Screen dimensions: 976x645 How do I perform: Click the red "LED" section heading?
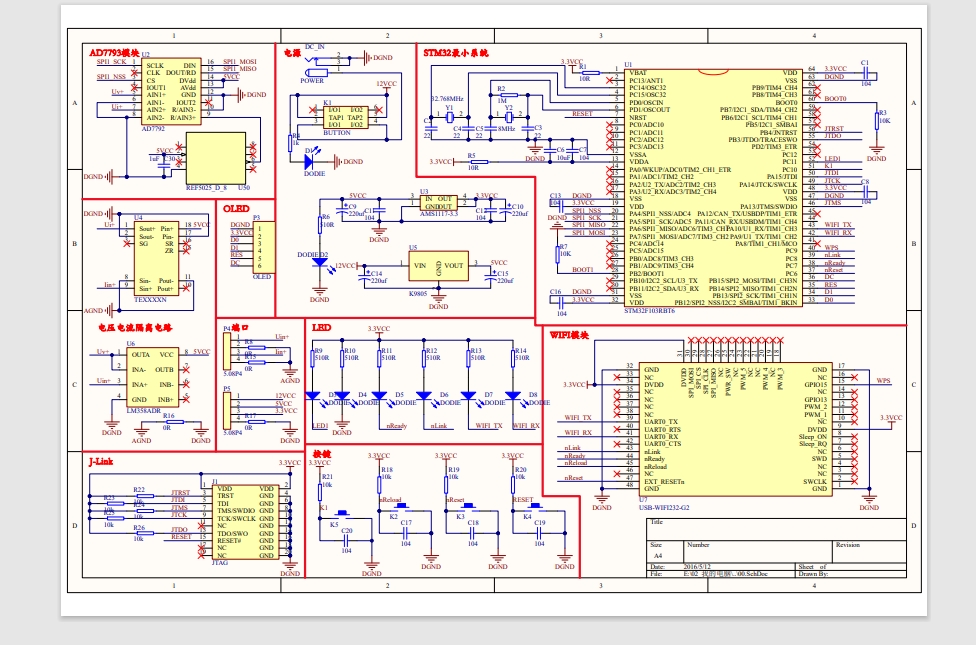(x=321, y=327)
